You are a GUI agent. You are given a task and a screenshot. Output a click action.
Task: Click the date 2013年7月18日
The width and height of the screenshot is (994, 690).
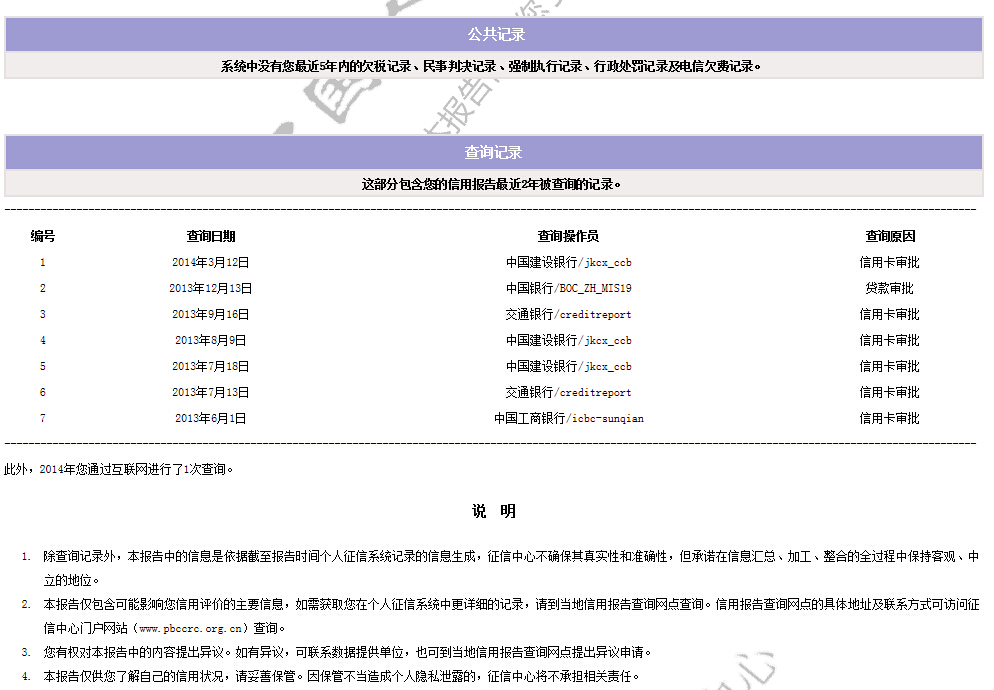tap(210, 366)
